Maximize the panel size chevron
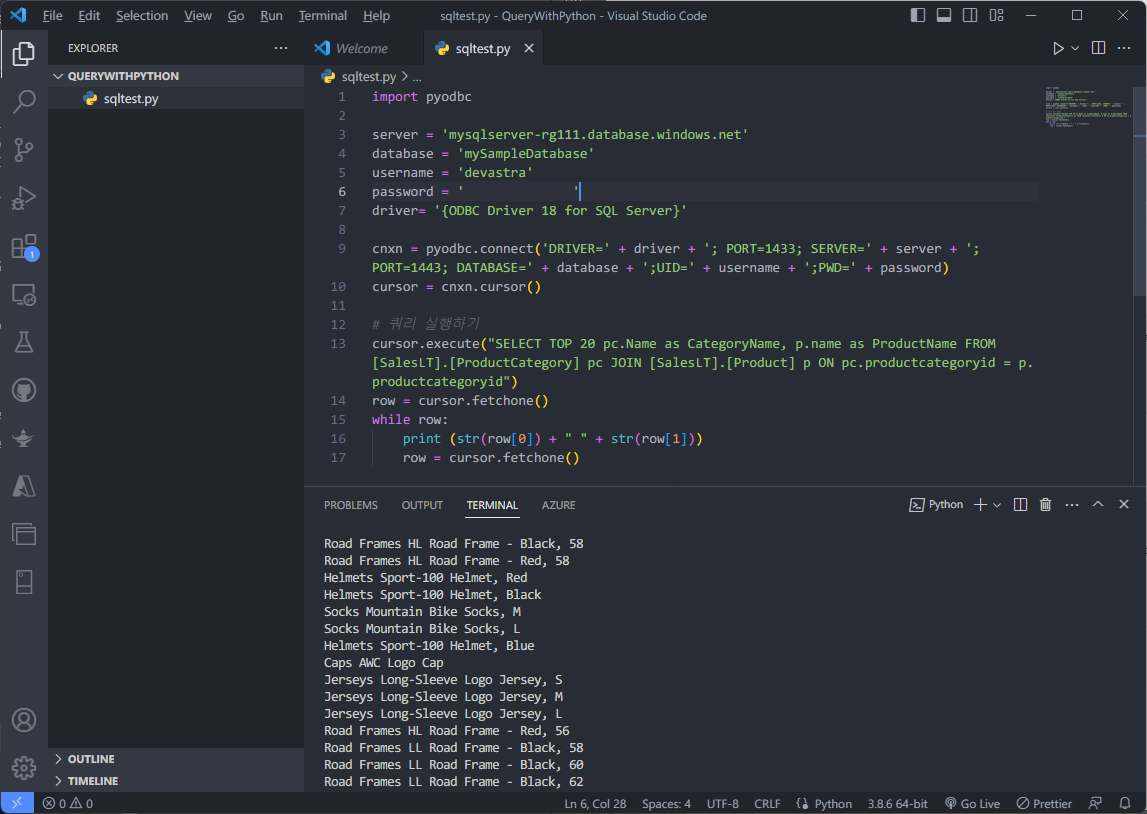The height and width of the screenshot is (814, 1147). pos(1098,505)
